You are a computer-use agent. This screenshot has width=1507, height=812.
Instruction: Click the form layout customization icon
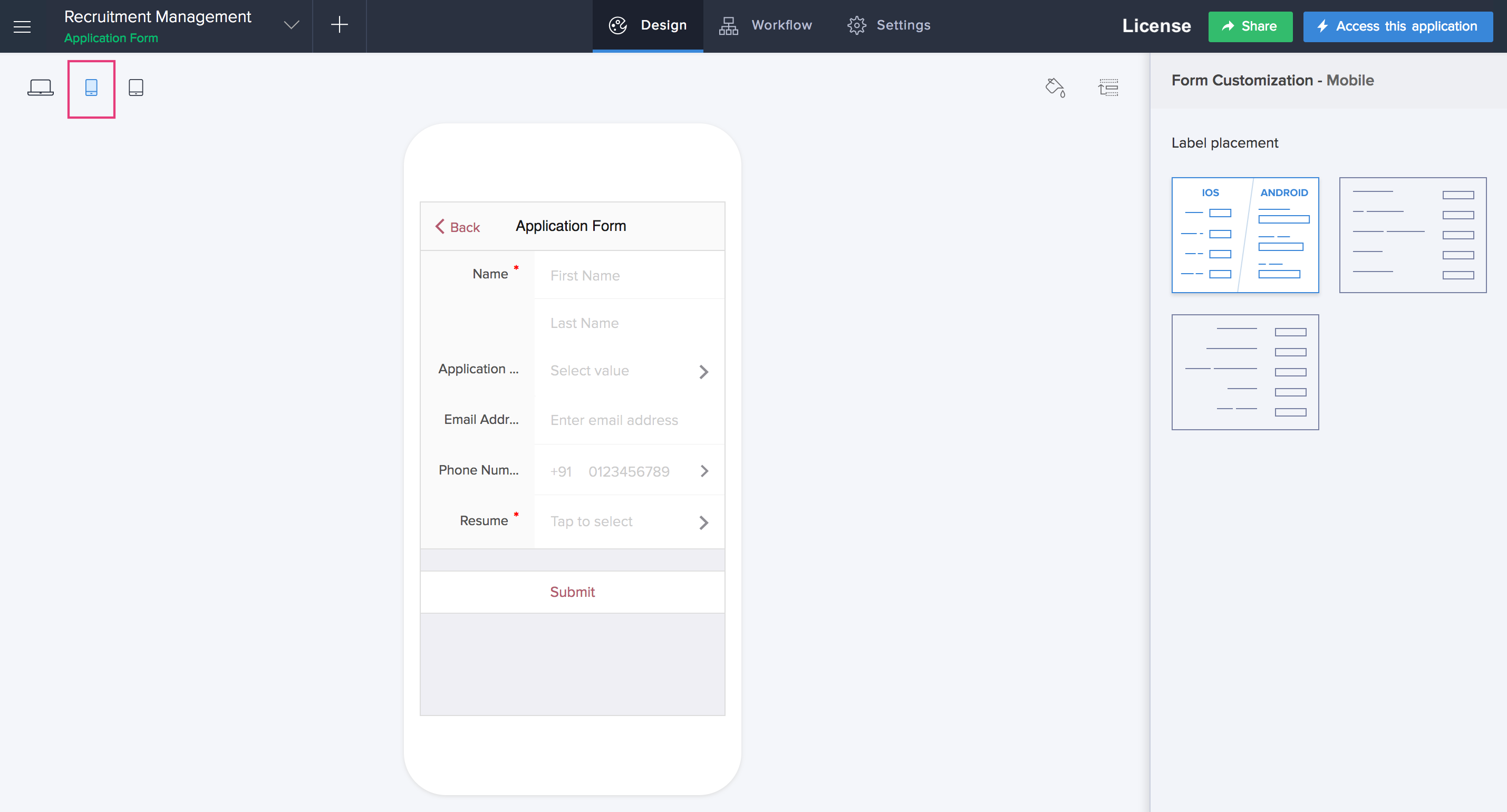(1108, 88)
